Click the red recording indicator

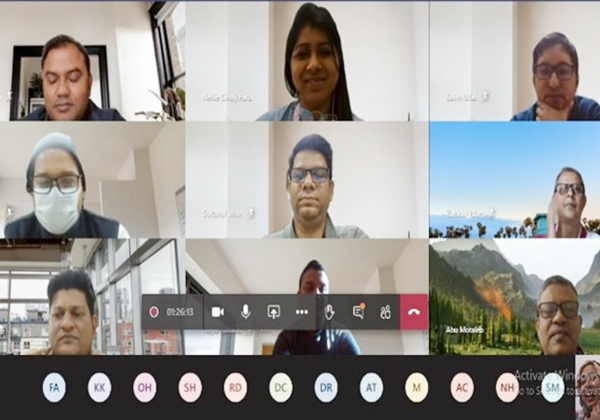[153, 312]
